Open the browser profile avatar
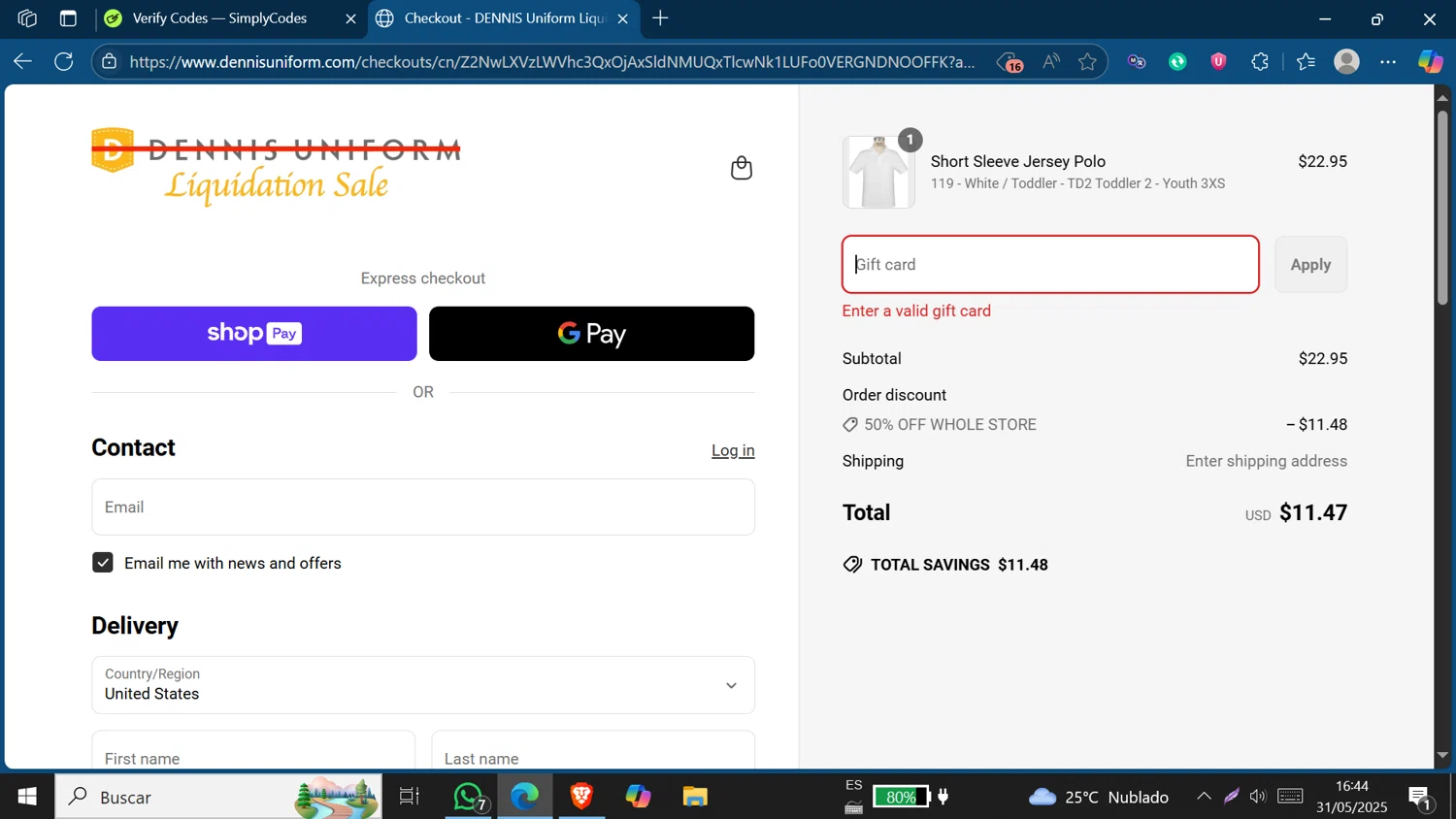The height and width of the screenshot is (819, 1456). point(1346,61)
